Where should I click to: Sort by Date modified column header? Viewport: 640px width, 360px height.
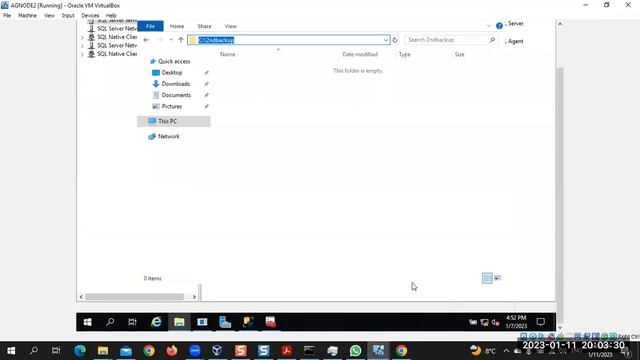tap(360, 54)
